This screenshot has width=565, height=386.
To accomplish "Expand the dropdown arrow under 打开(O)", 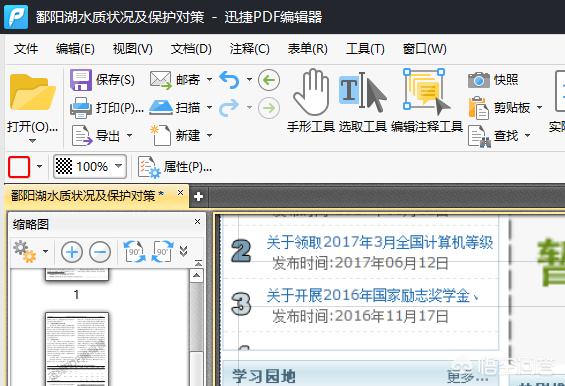I will [x=32, y=141].
